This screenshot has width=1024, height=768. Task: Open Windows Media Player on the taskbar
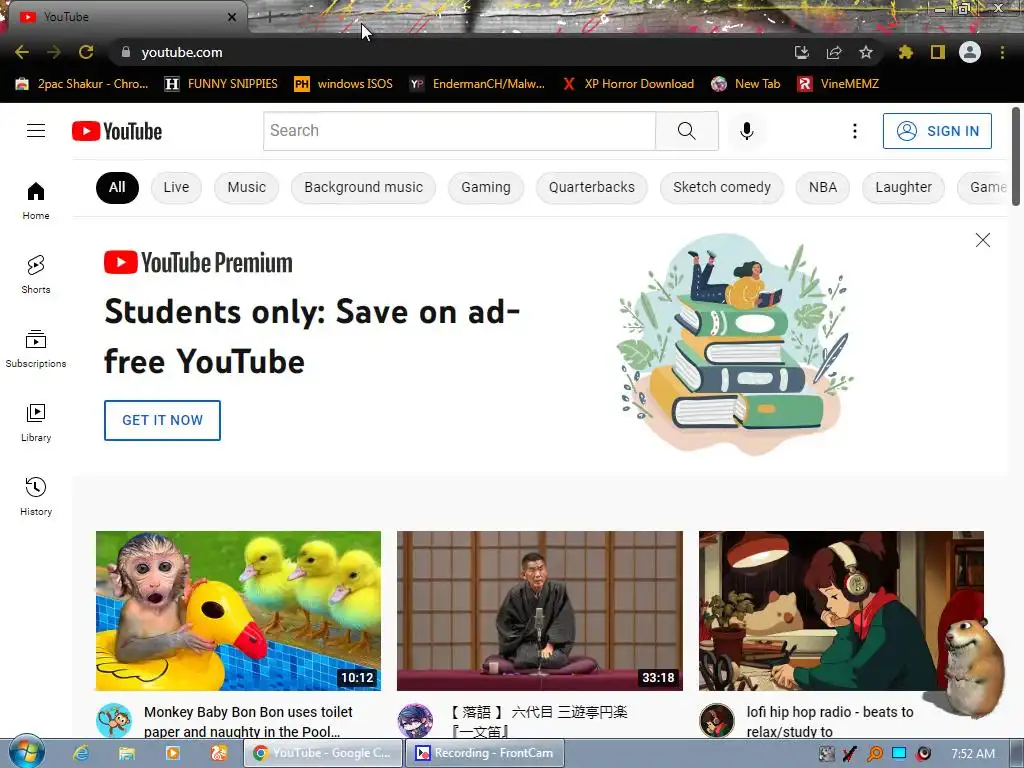(x=172, y=753)
